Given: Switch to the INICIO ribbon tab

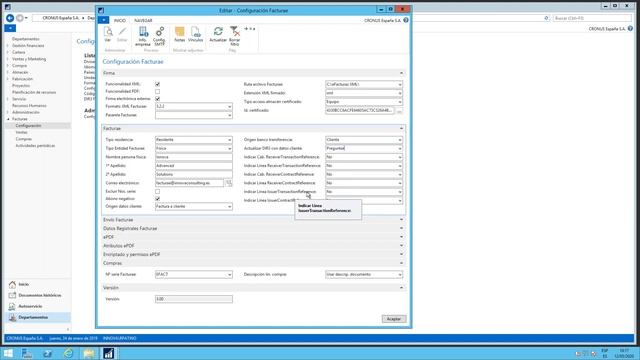Looking at the screenshot, I should pos(120,20).
